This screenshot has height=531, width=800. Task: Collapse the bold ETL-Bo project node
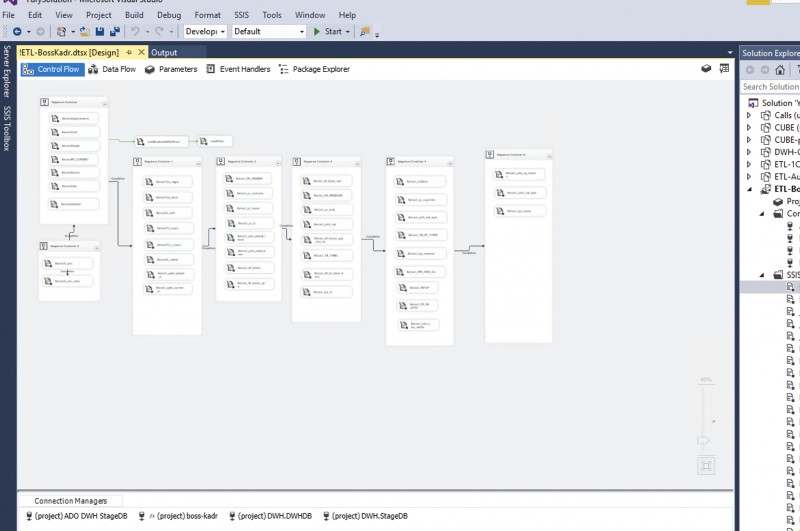pyautogui.click(x=749, y=189)
